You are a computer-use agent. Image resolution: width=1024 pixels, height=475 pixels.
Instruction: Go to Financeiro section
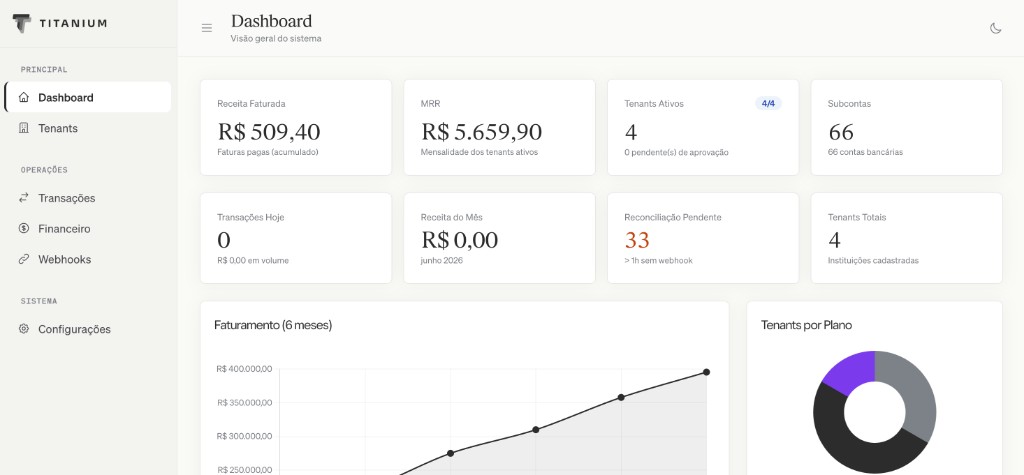click(x=88, y=229)
